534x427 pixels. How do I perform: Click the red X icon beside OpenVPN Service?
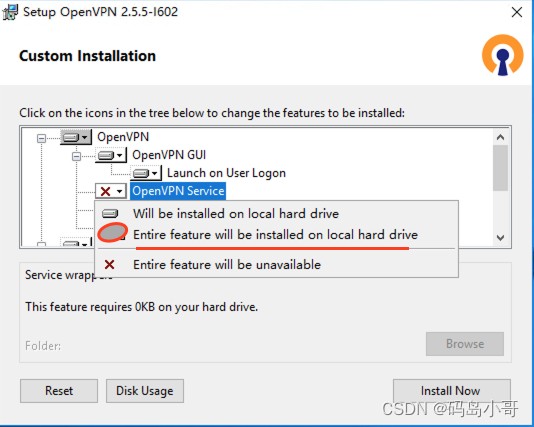pyautogui.click(x=106, y=191)
